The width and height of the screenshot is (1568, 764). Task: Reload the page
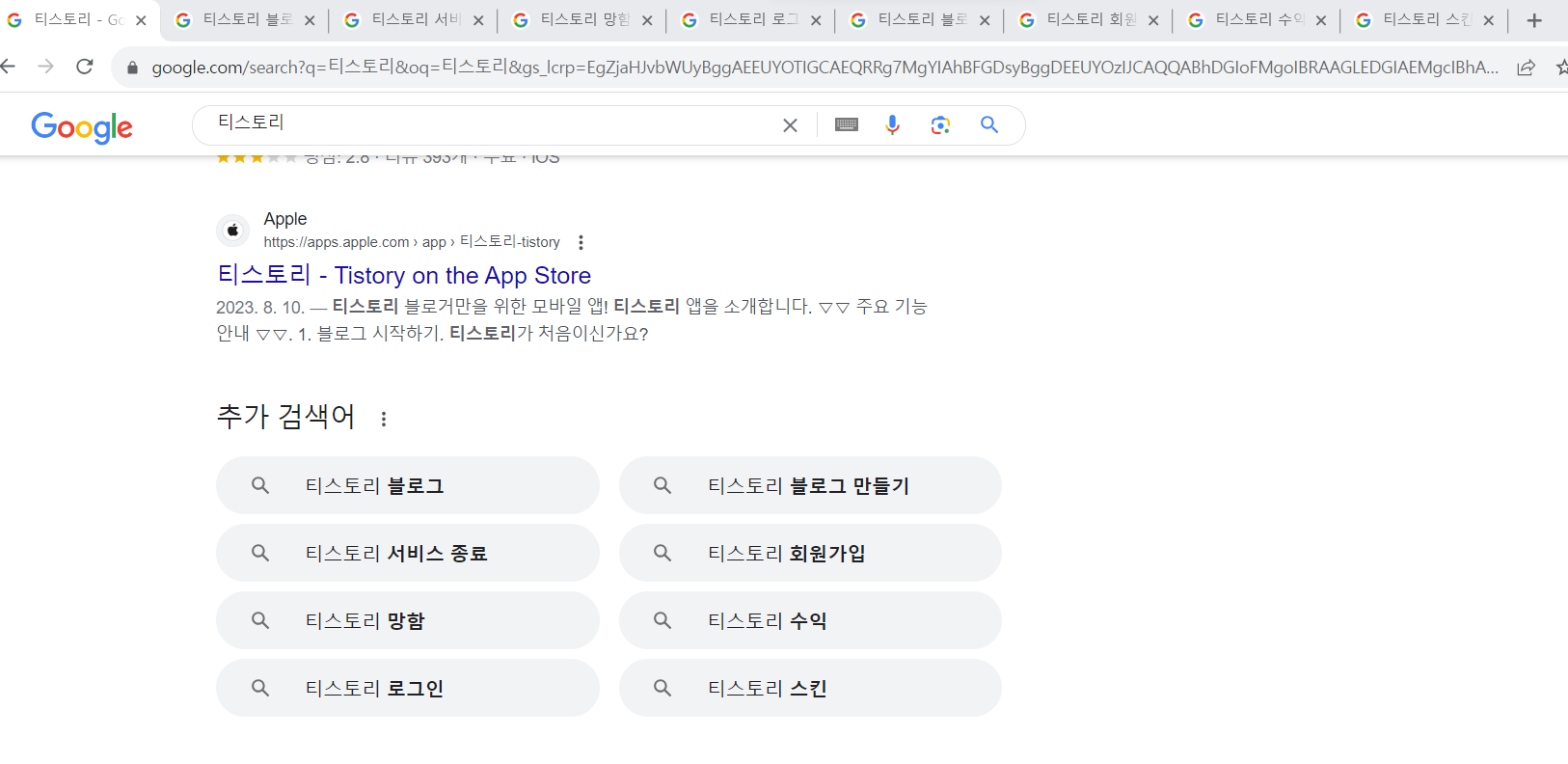pos(85,67)
